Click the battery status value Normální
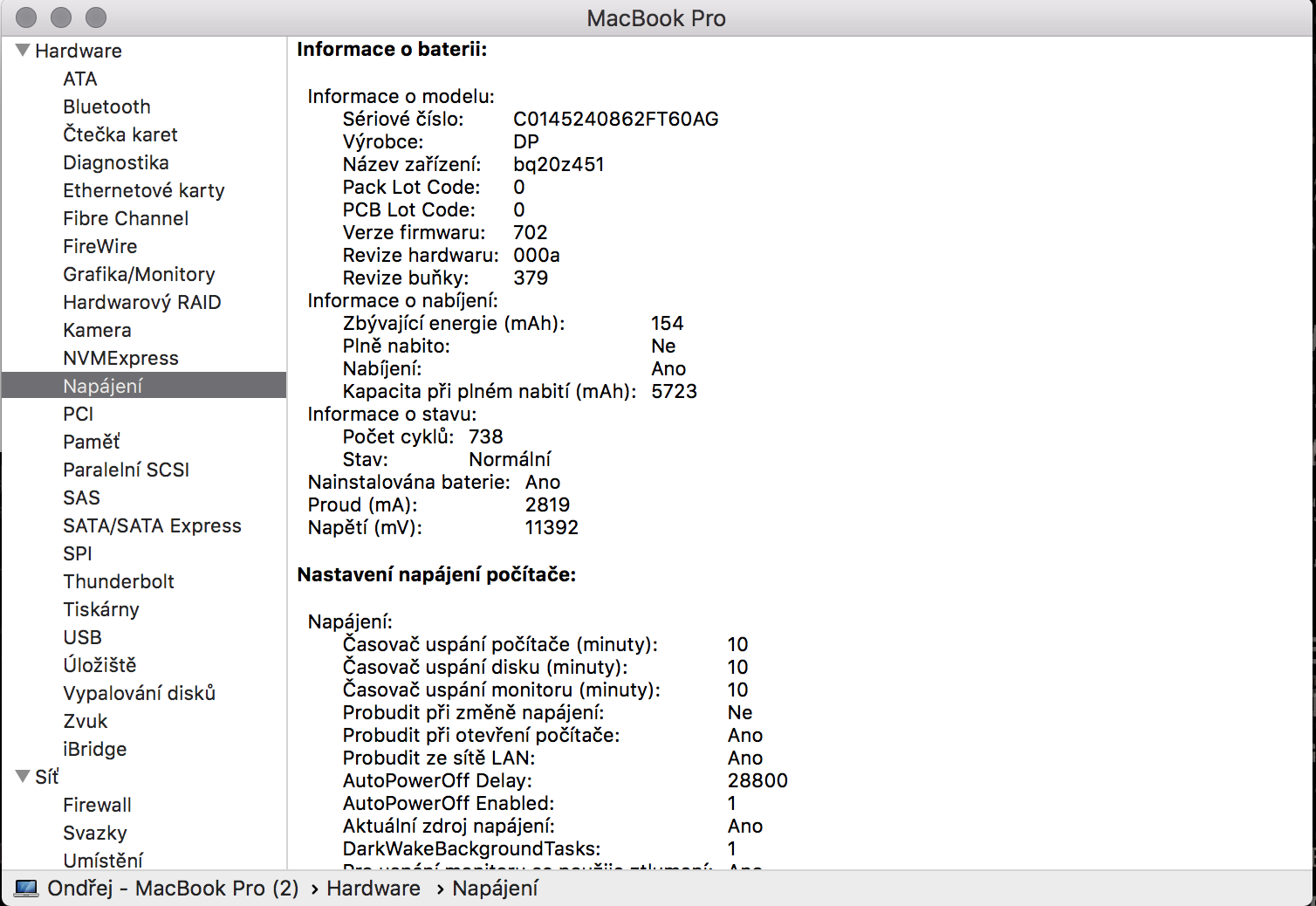 pyautogui.click(x=511, y=459)
